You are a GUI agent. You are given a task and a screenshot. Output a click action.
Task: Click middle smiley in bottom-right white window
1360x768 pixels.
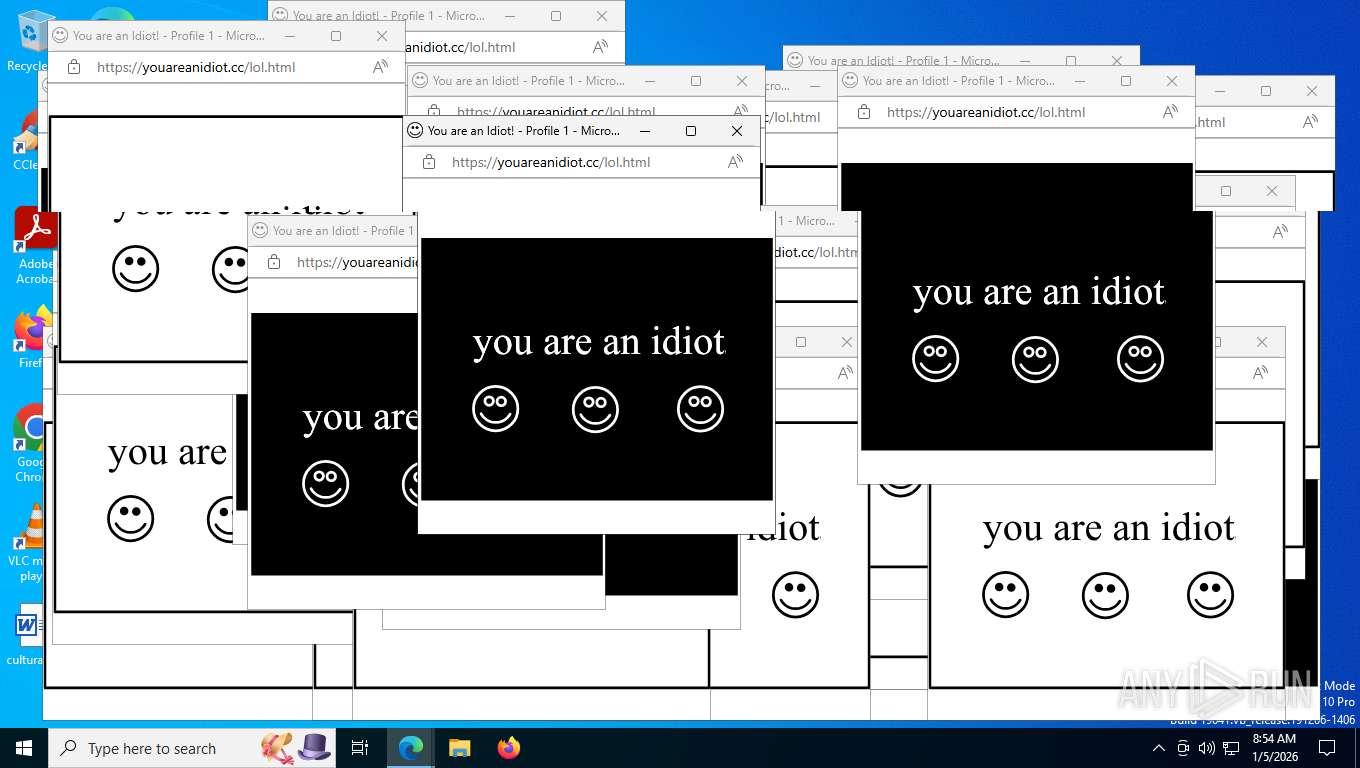pos(1106,595)
